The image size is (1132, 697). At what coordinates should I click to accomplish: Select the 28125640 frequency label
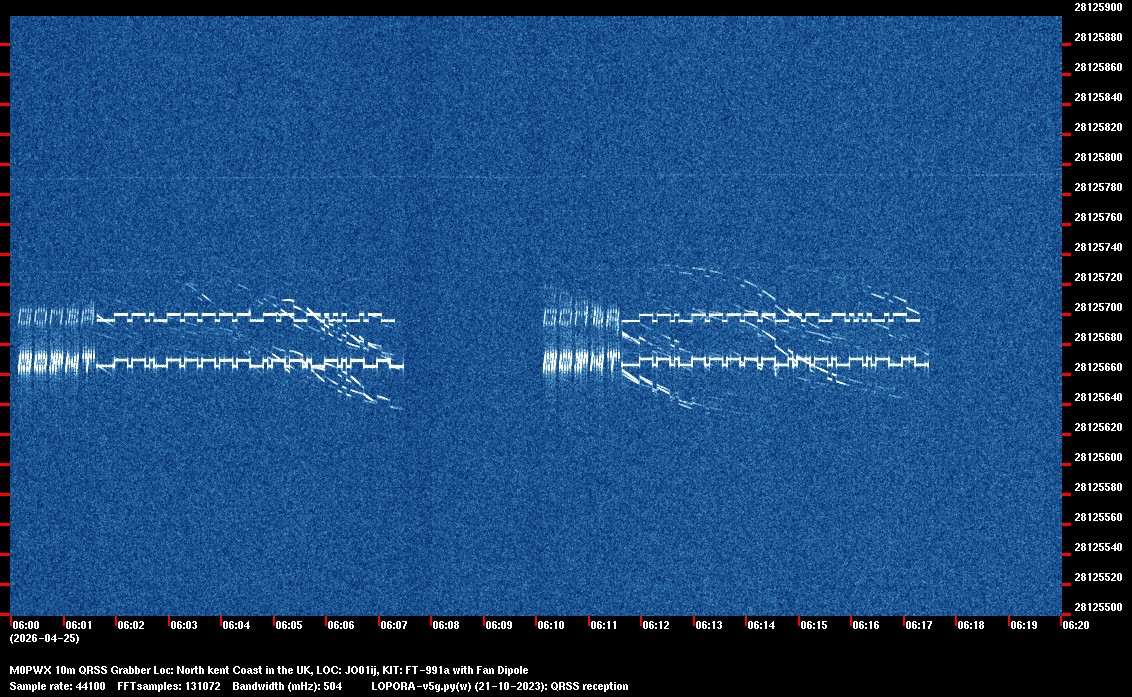point(1098,397)
